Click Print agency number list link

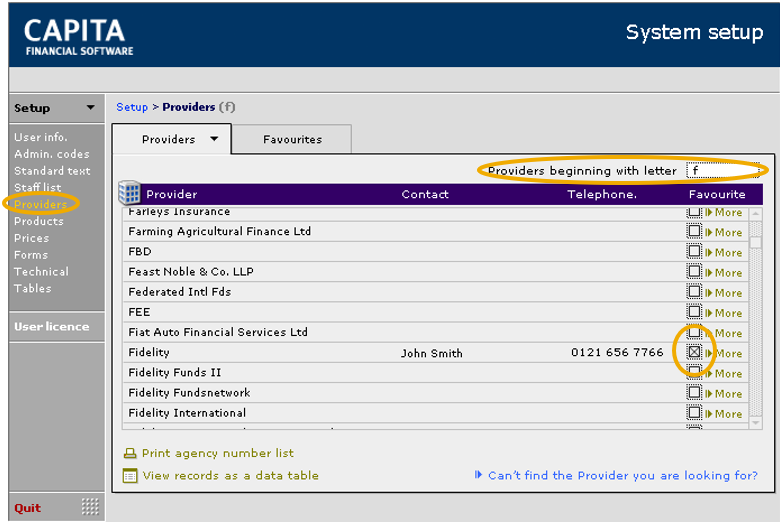point(218,453)
